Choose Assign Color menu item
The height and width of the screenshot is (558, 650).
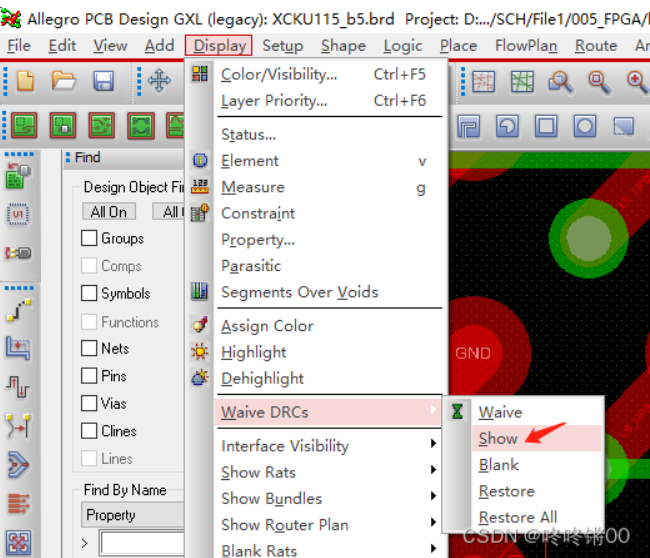click(330, 326)
